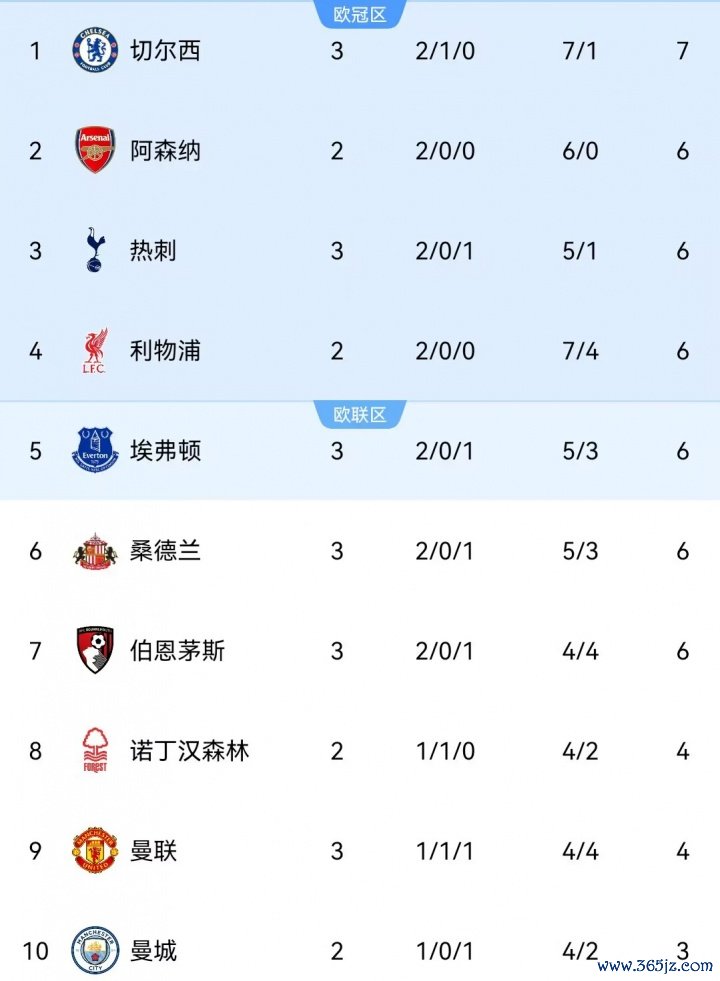The image size is (720, 981).
Task: Select the Bournemouth club crest
Action: [x=95, y=651]
